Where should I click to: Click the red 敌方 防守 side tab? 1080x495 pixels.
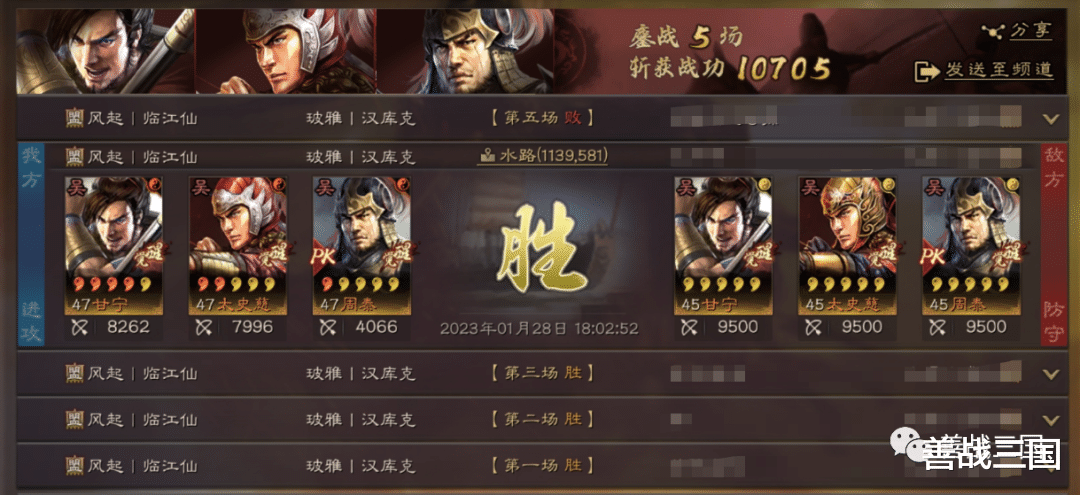1054,245
